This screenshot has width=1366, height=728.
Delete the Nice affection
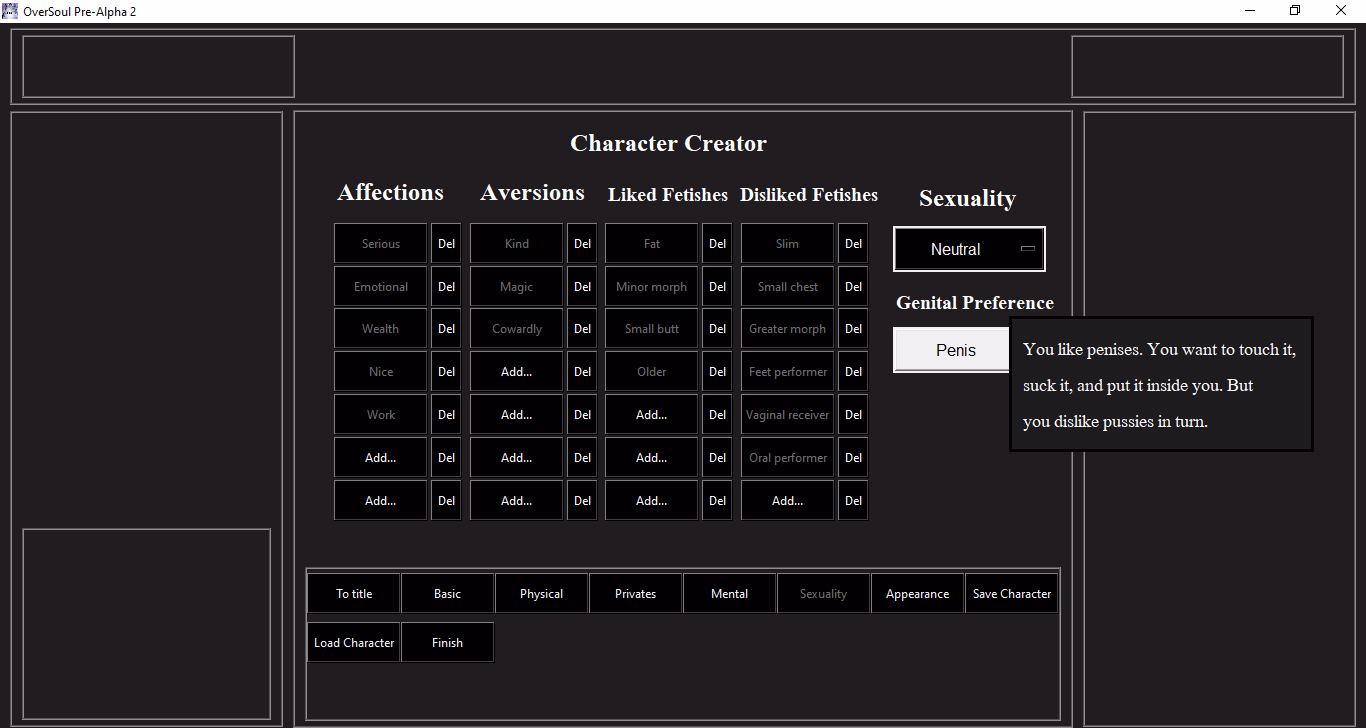pos(447,371)
